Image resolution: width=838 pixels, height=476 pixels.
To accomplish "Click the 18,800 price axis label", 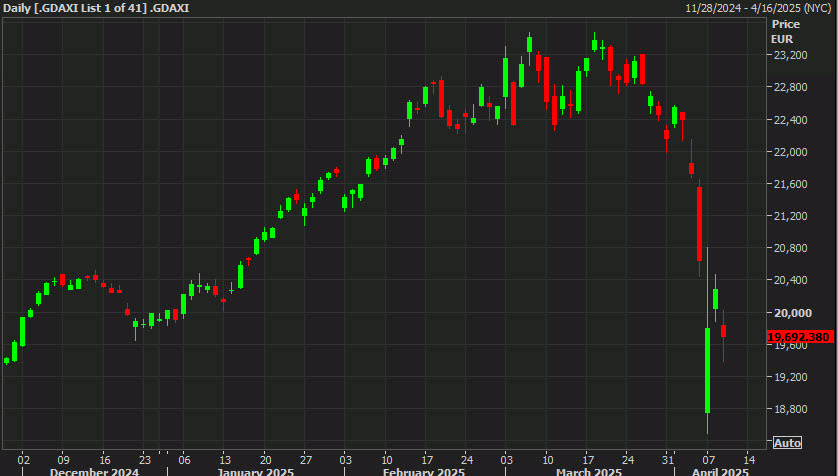I will point(790,409).
